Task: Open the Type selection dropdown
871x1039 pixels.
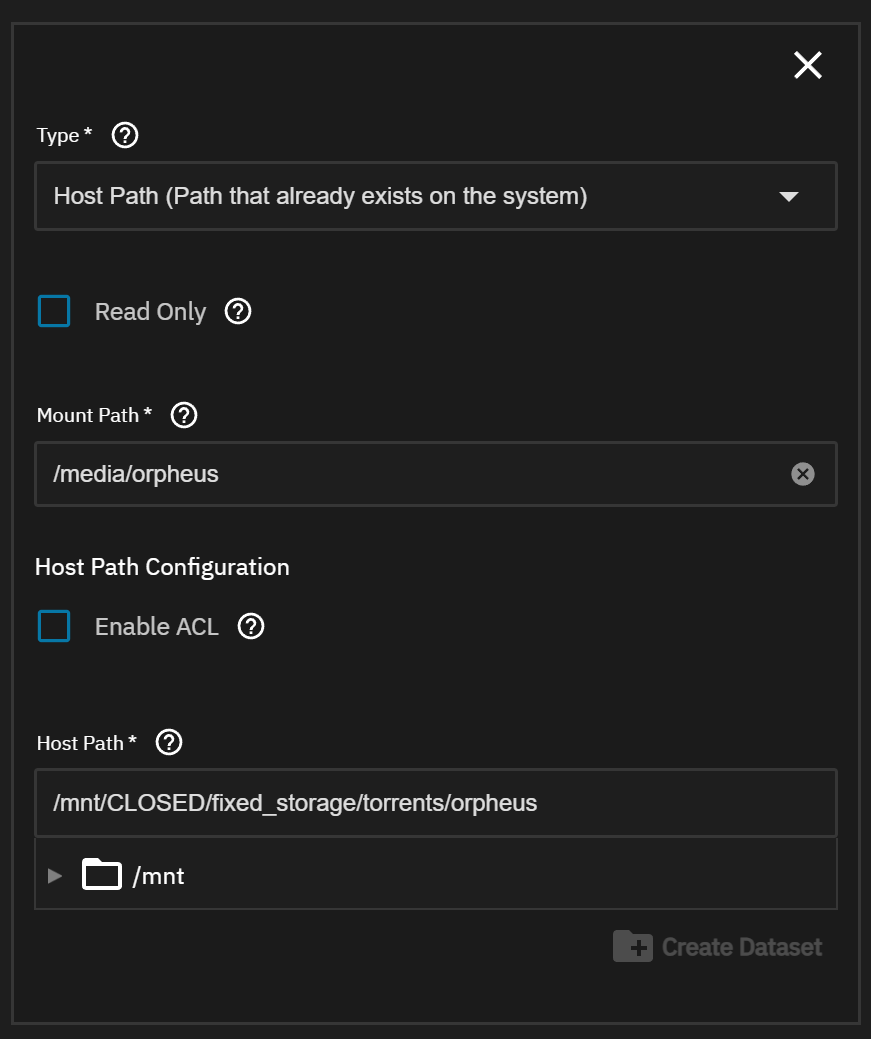Action: click(400, 197)
